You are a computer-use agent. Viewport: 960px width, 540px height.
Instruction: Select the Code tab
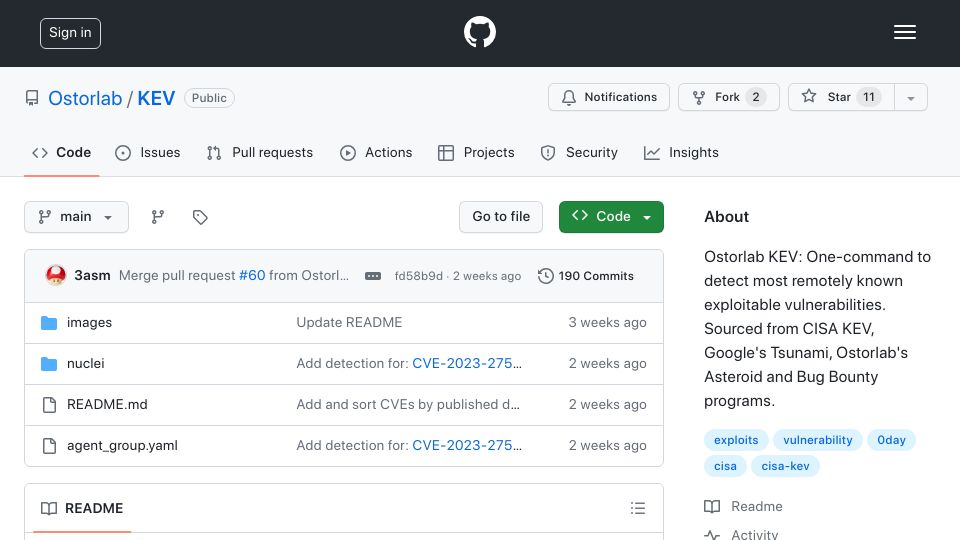pyautogui.click(x=61, y=152)
